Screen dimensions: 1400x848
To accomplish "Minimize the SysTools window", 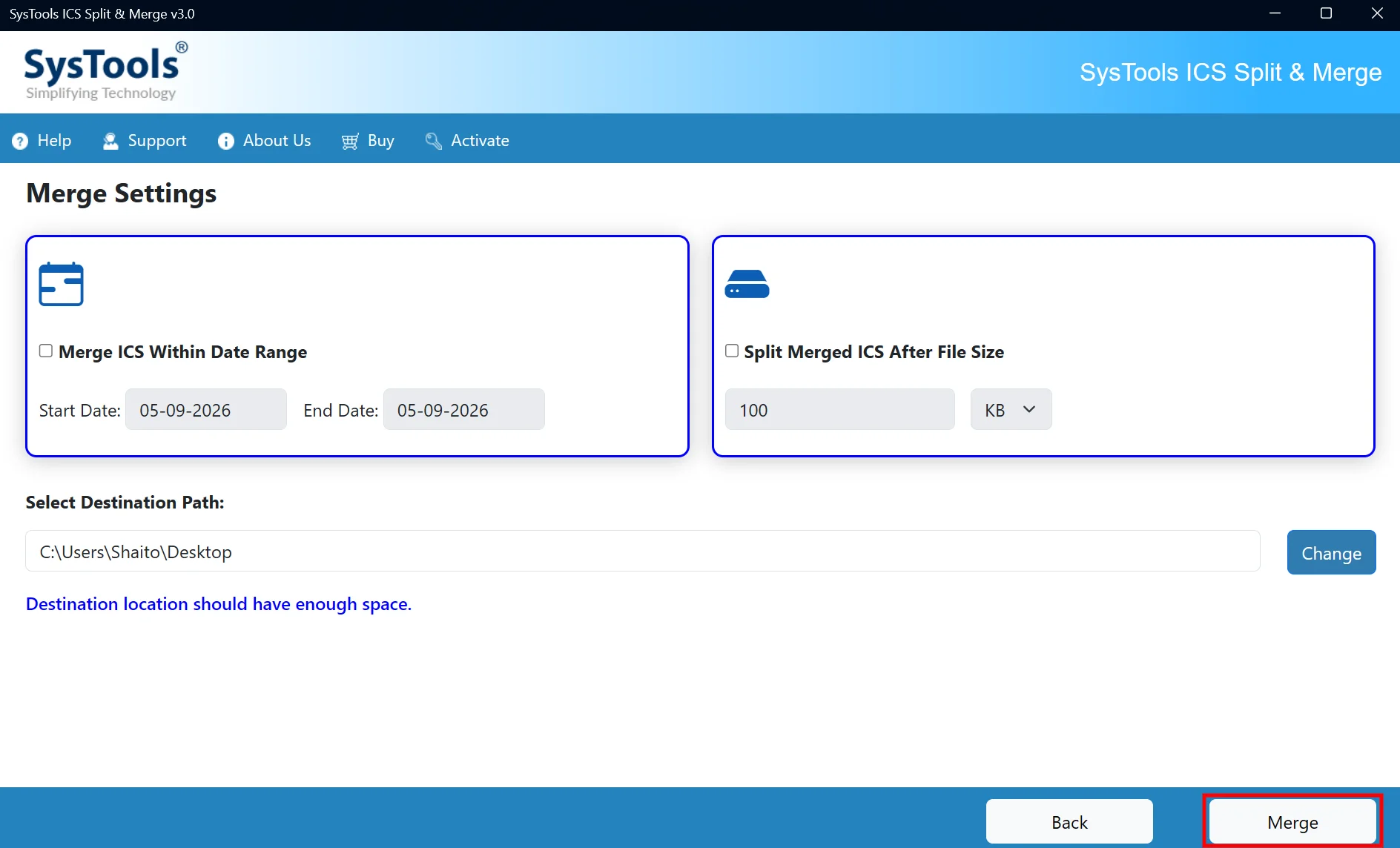I will 1275,14.
